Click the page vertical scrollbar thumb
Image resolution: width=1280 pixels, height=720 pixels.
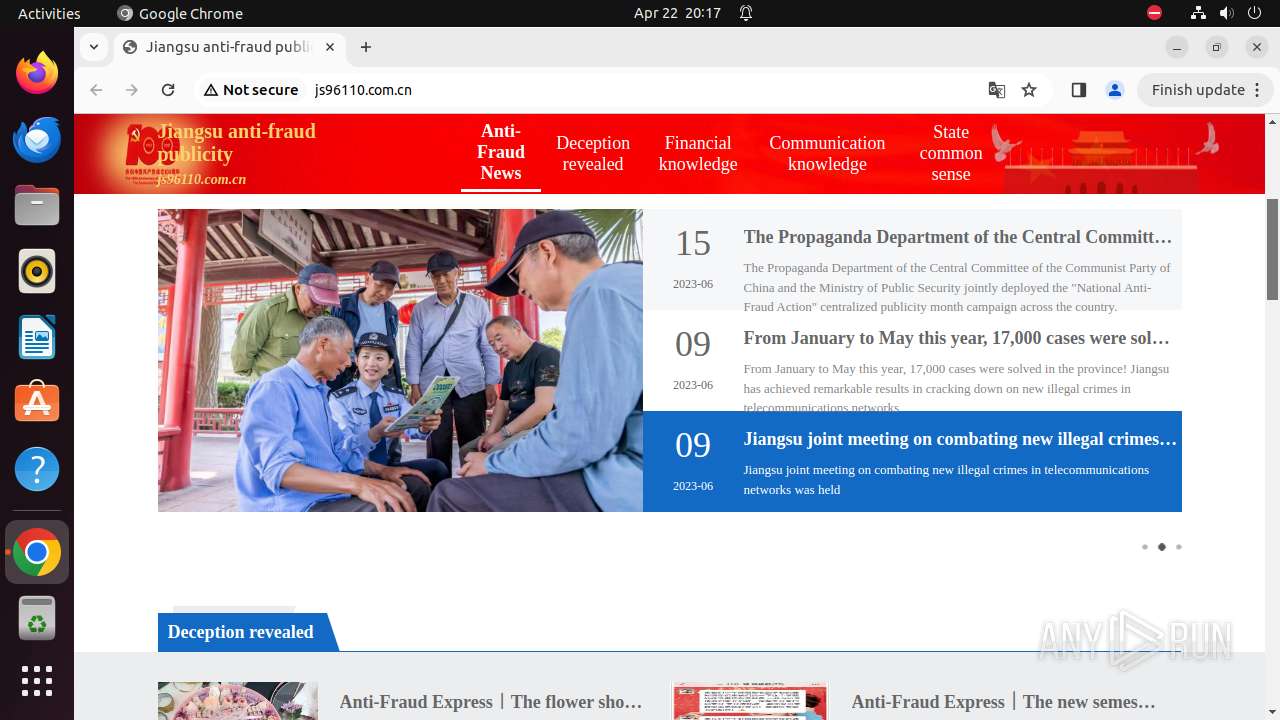[x=1272, y=249]
